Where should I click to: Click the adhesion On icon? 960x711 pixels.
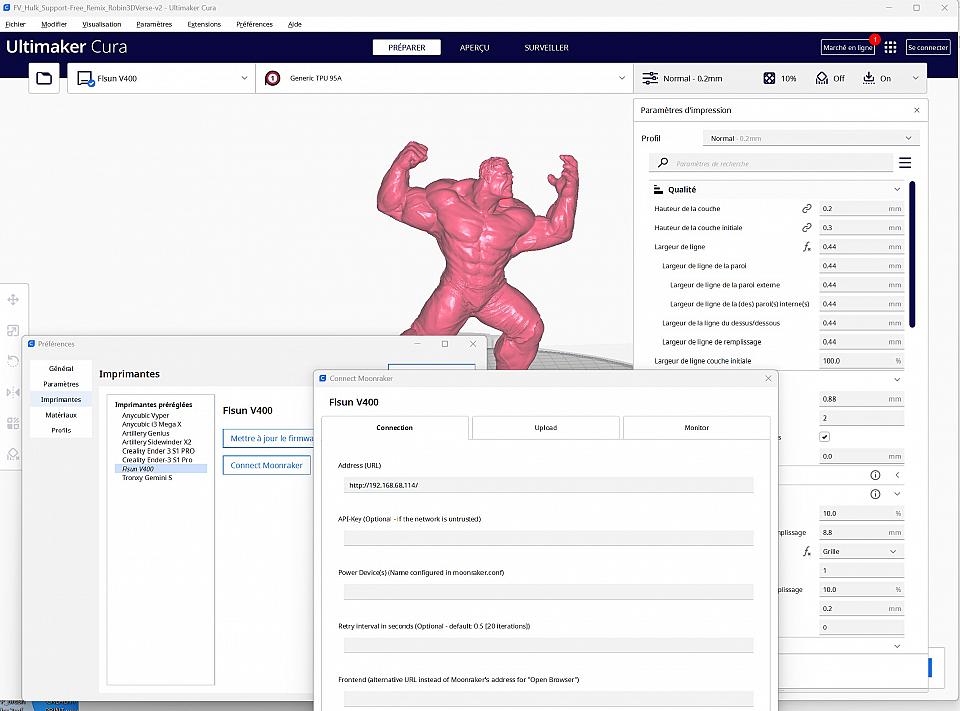868,78
